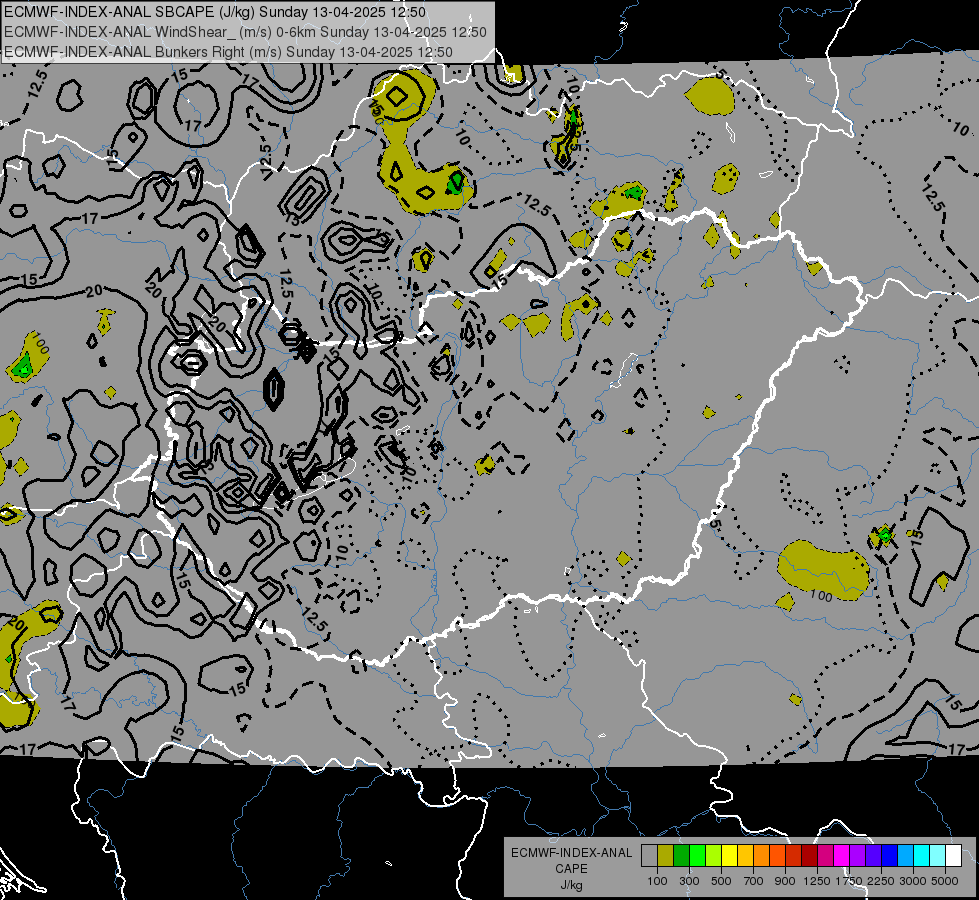Select the dark green legend swatch

(682, 855)
